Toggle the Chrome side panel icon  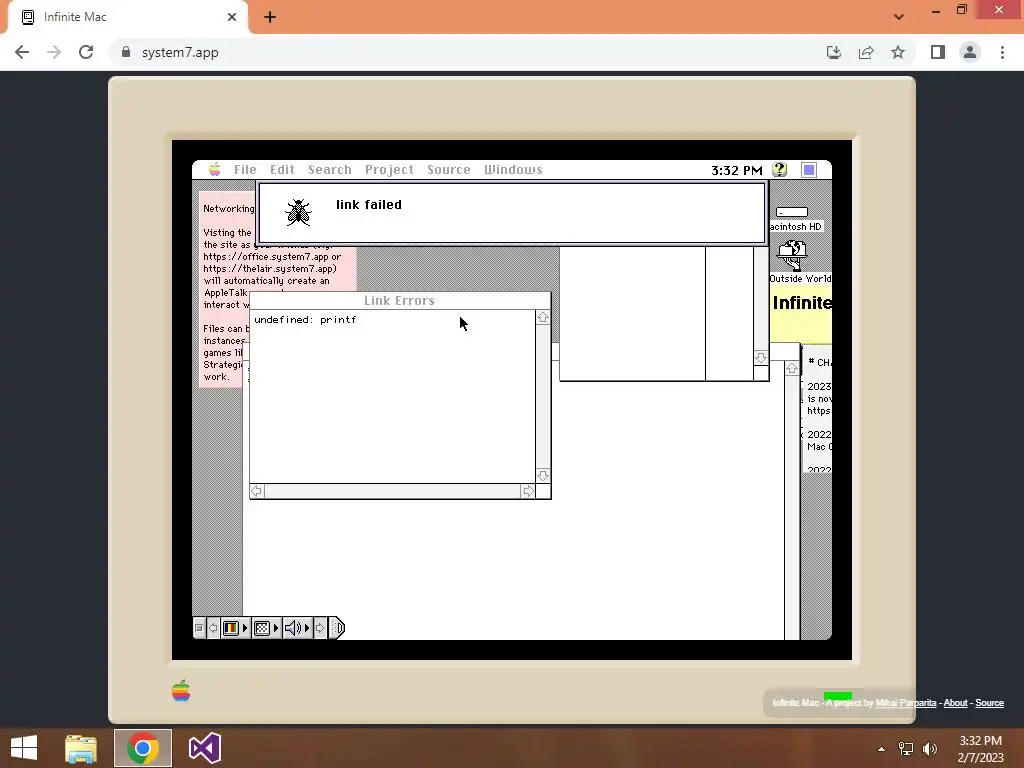point(938,52)
